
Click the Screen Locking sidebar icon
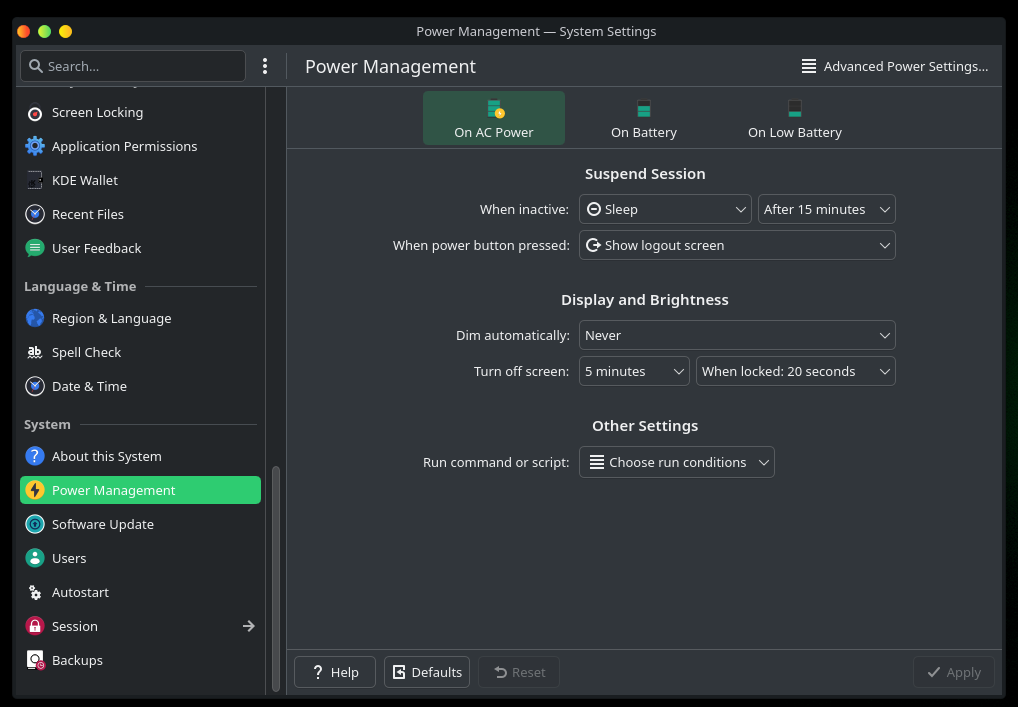click(x=35, y=113)
